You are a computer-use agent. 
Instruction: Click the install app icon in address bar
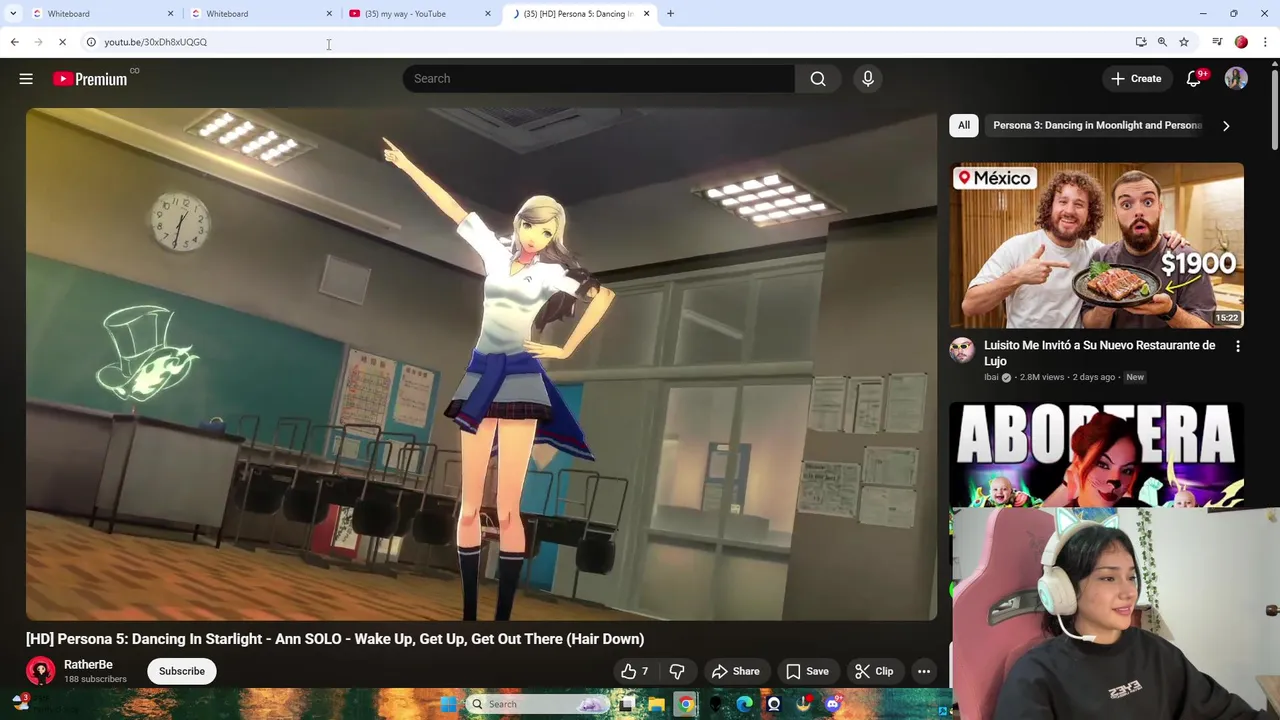[x=1141, y=42]
